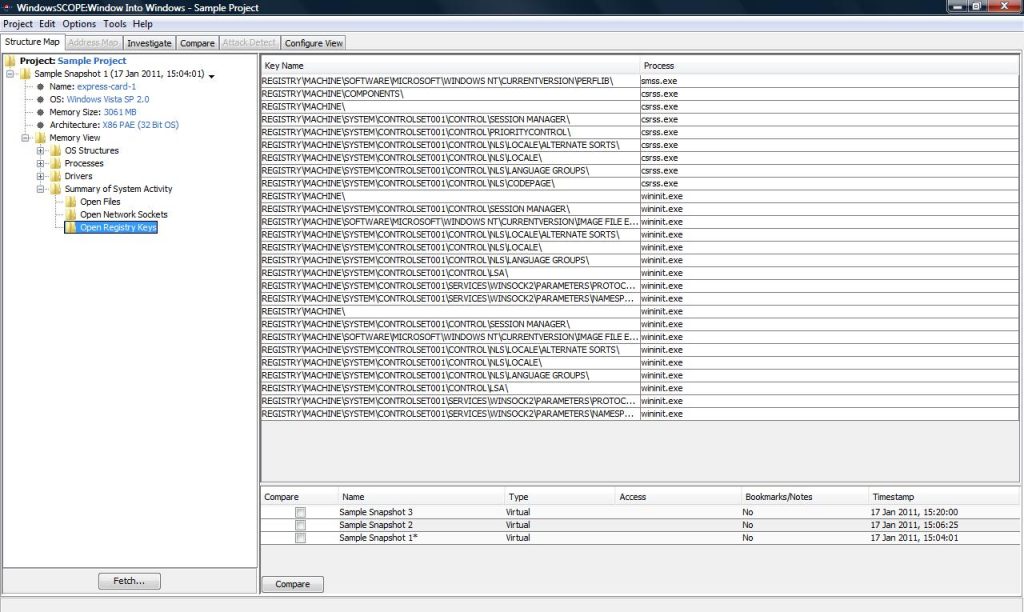This screenshot has width=1024, height=612.
Task: Select the OS Structures folder icon
Action: 56,150
